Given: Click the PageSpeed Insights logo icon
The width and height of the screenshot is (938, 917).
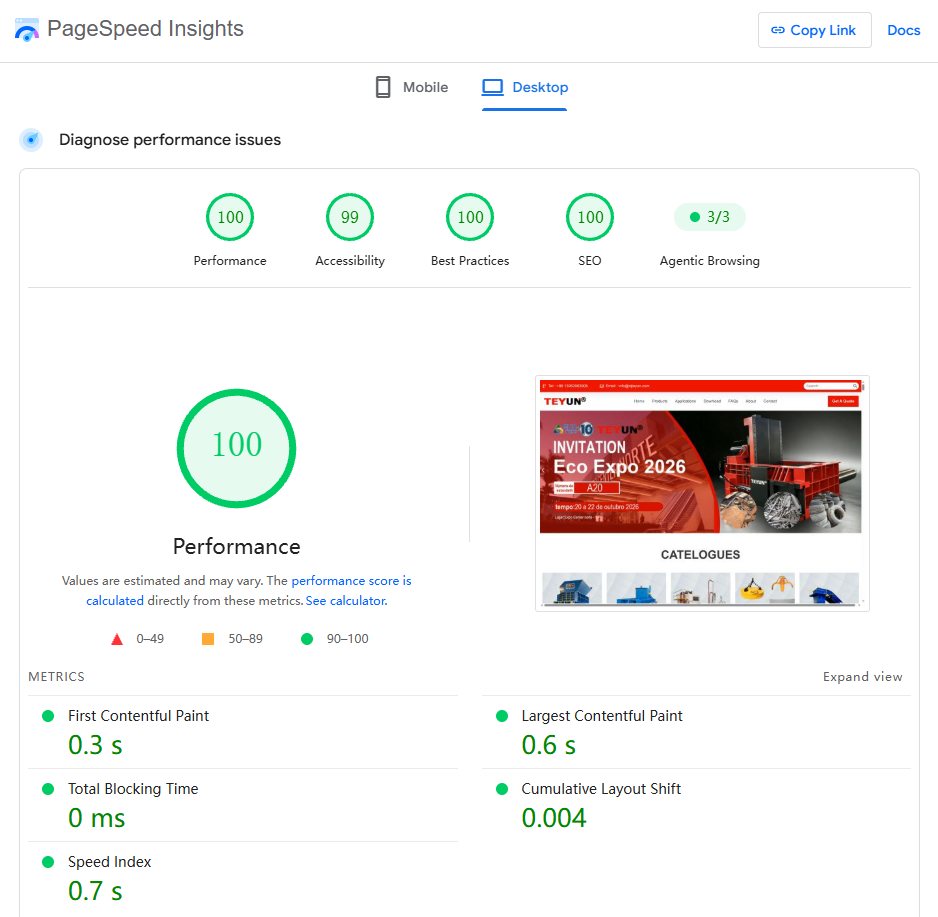Looking at the screenshot, I should [26, 29].
